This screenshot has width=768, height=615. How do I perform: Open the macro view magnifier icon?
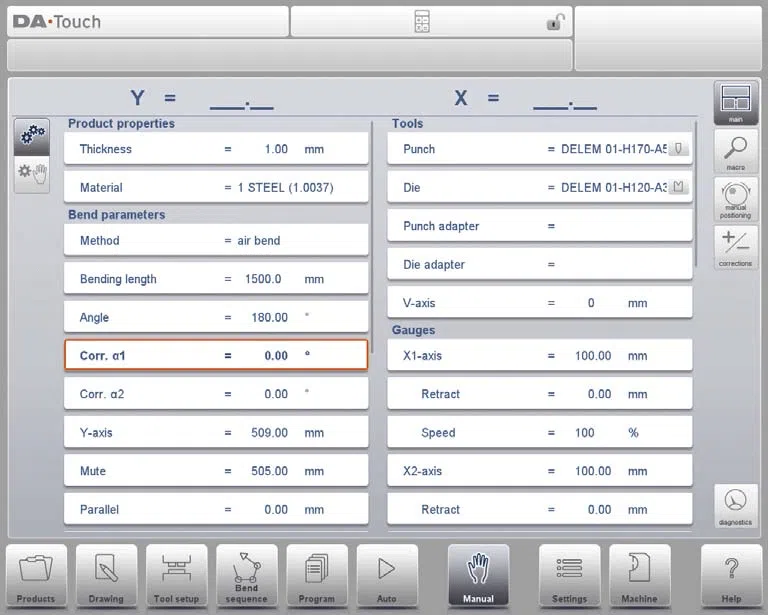point(736,151)
